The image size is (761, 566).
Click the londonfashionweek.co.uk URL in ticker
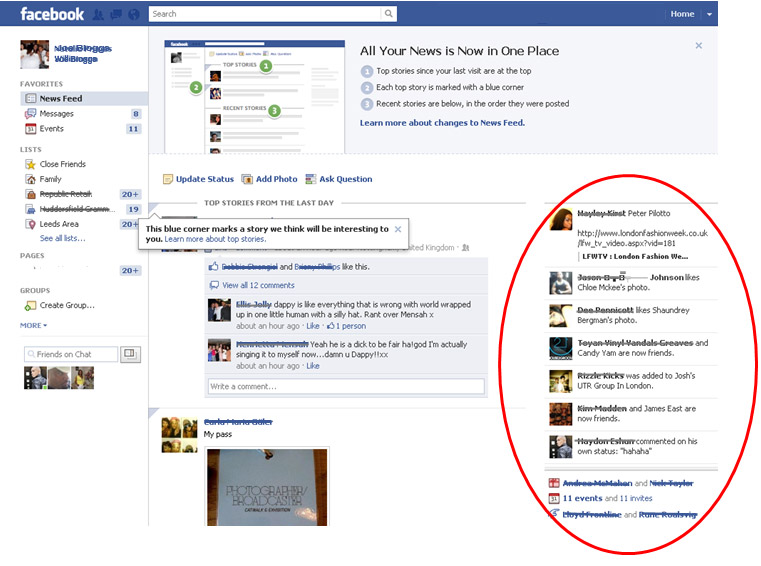click(642, 238)
